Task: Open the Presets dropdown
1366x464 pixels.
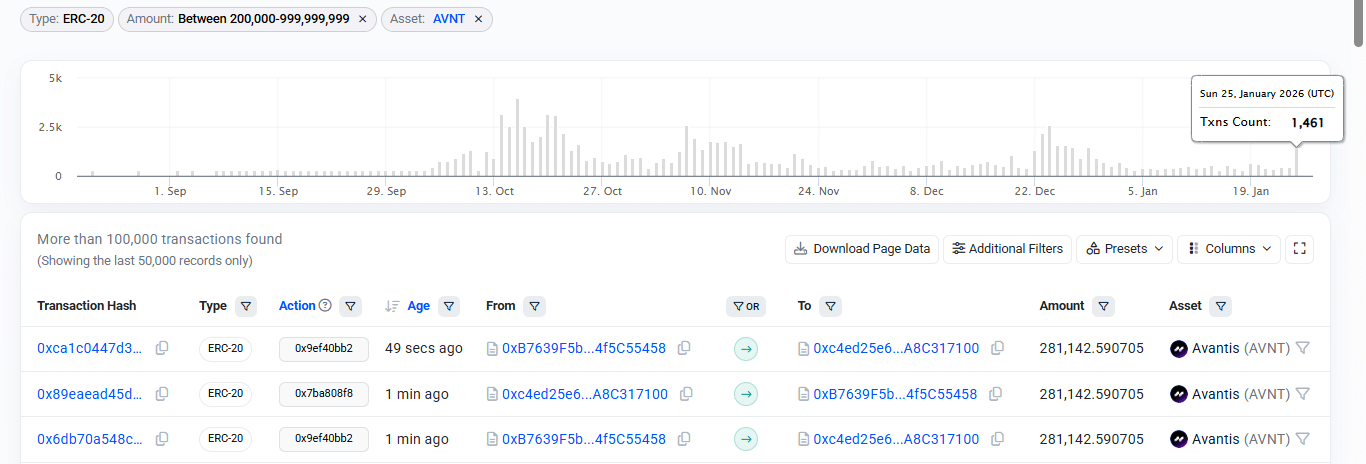Action: pos(1124,249)
